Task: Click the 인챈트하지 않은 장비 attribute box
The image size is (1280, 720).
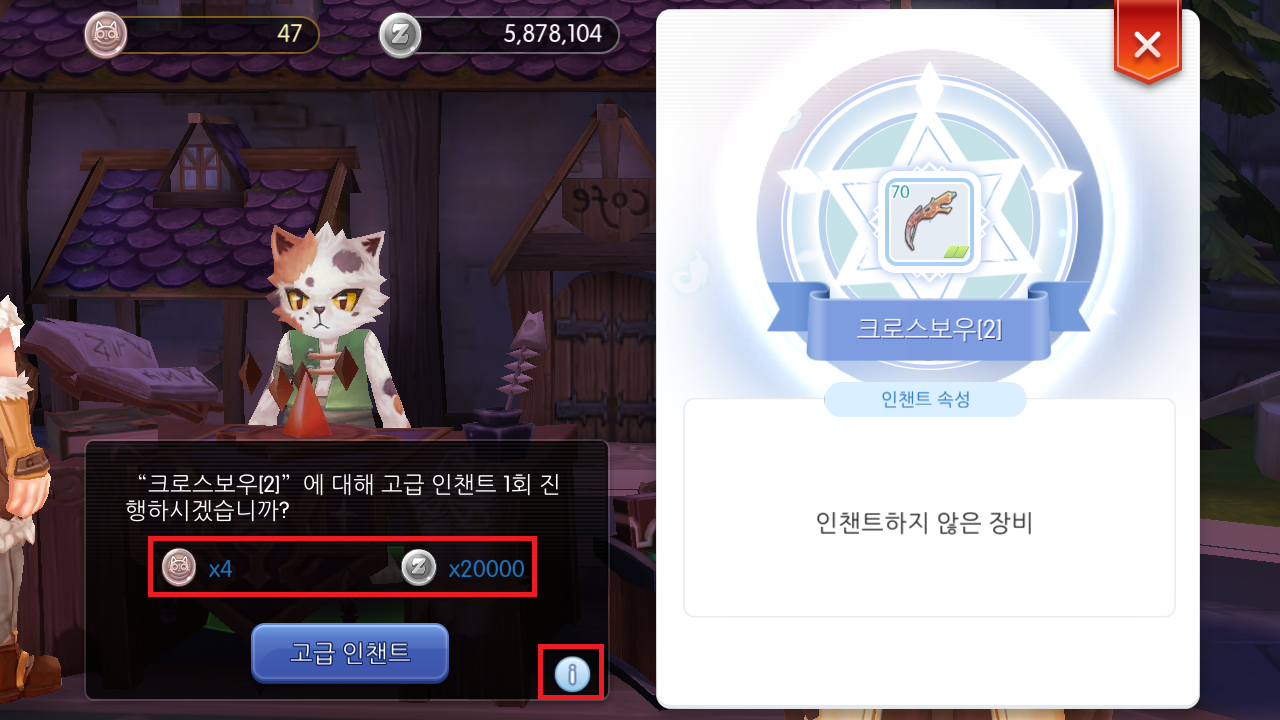Action: 929,508
